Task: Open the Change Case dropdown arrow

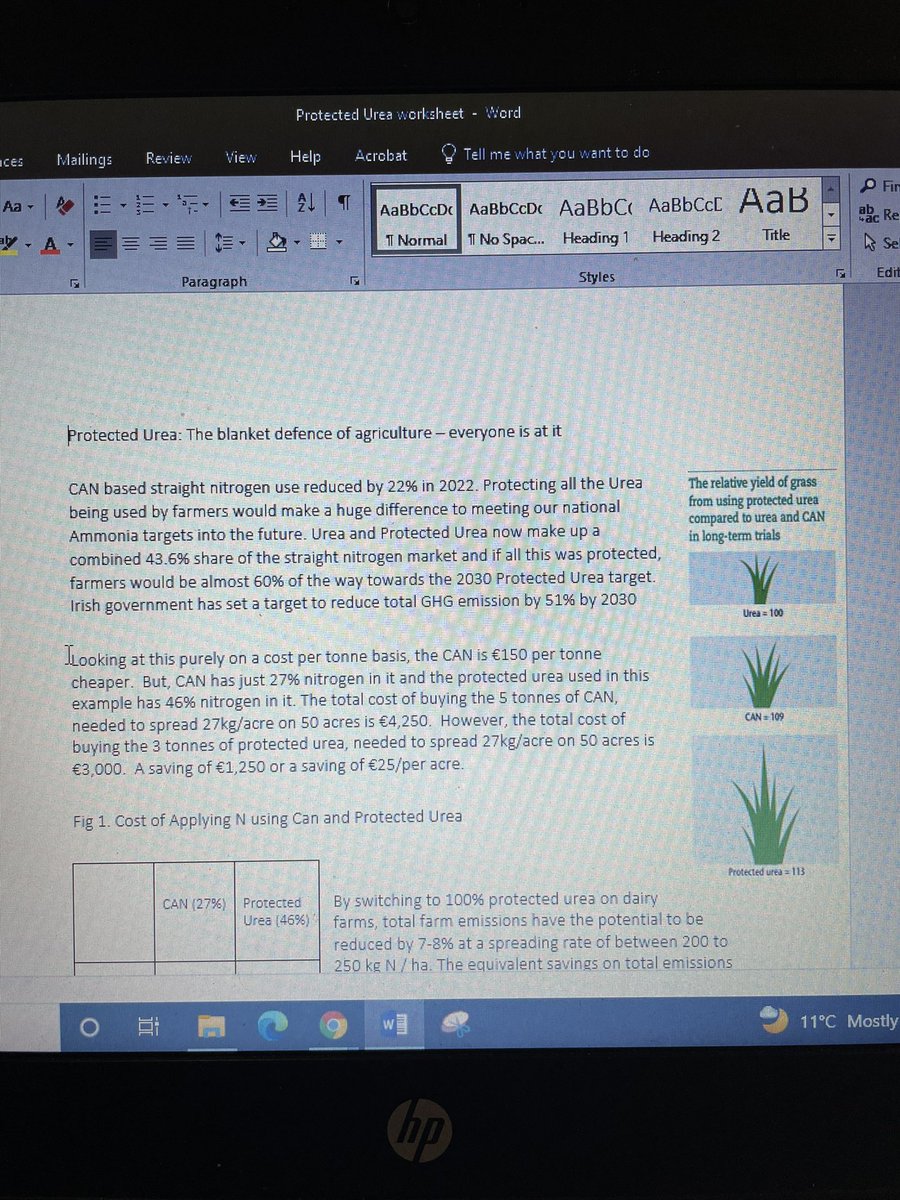Action: pyautogui.click(x=28, y=207)
